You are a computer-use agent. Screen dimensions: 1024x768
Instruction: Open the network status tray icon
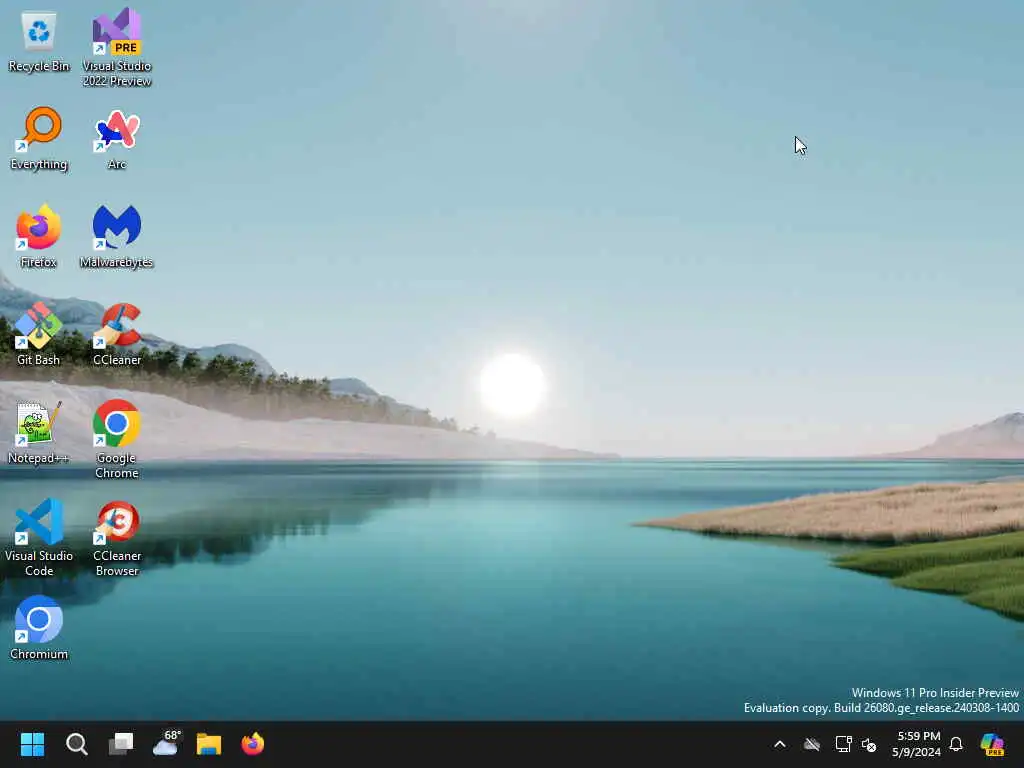click(843, 744)
